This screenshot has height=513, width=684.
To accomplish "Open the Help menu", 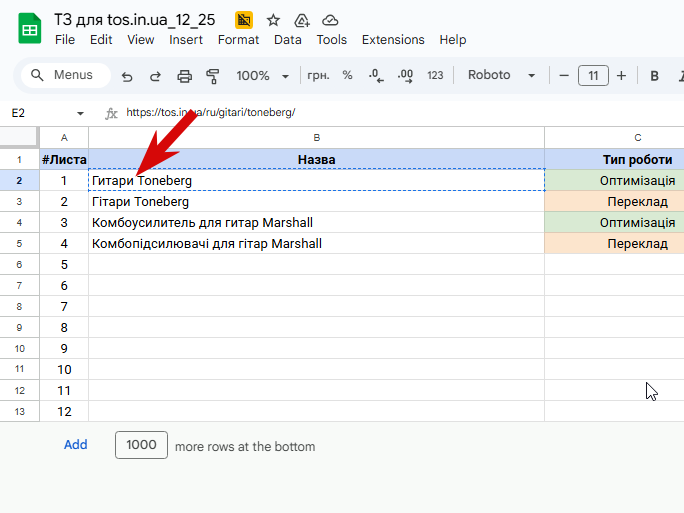I will 453,40.
